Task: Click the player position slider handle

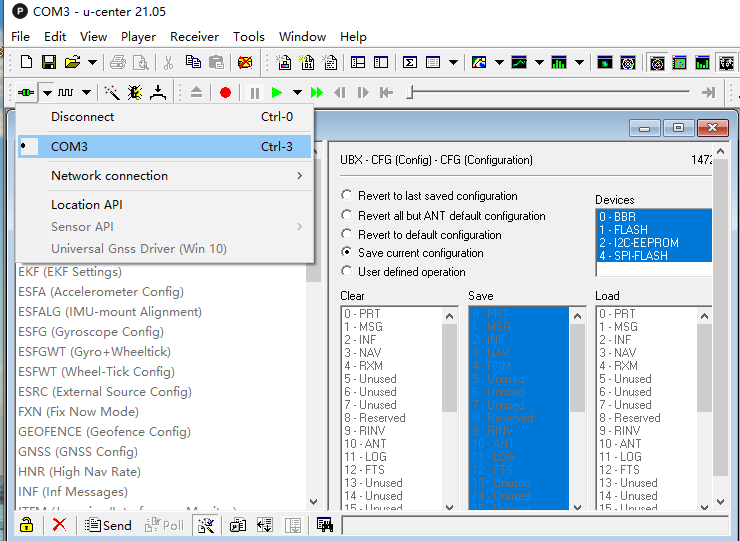Action: [410, 93]
